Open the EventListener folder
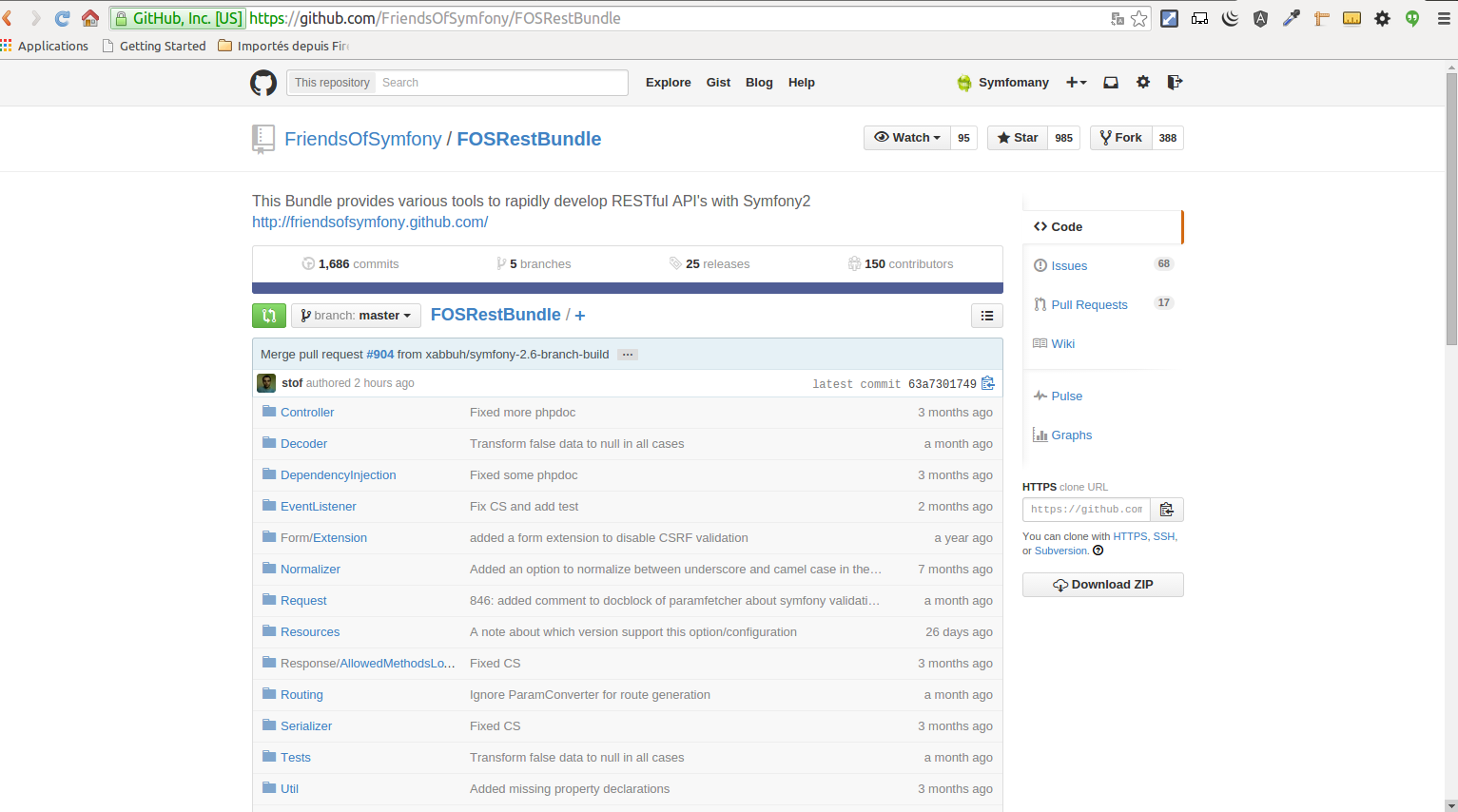 coord(319,507)
